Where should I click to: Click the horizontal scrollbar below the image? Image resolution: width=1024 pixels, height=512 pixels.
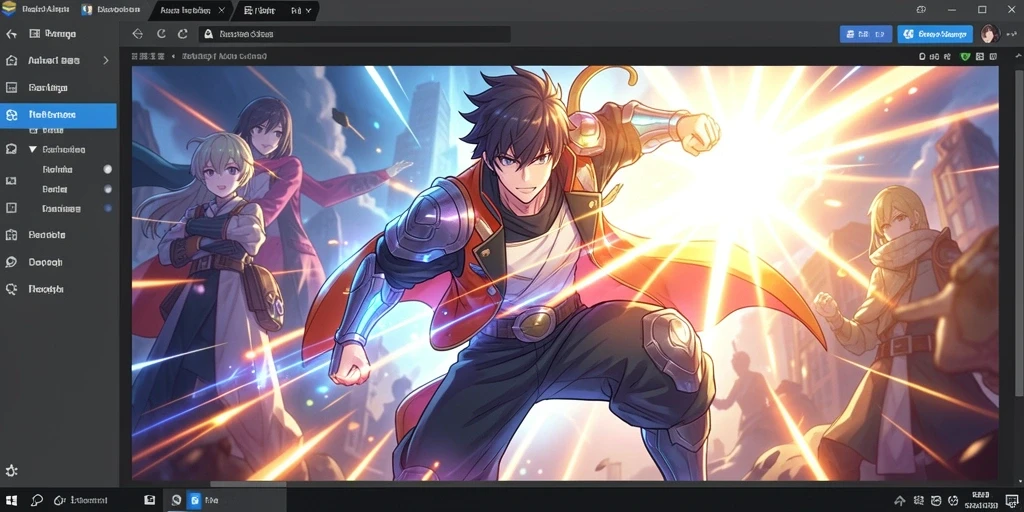click(248, 485)
